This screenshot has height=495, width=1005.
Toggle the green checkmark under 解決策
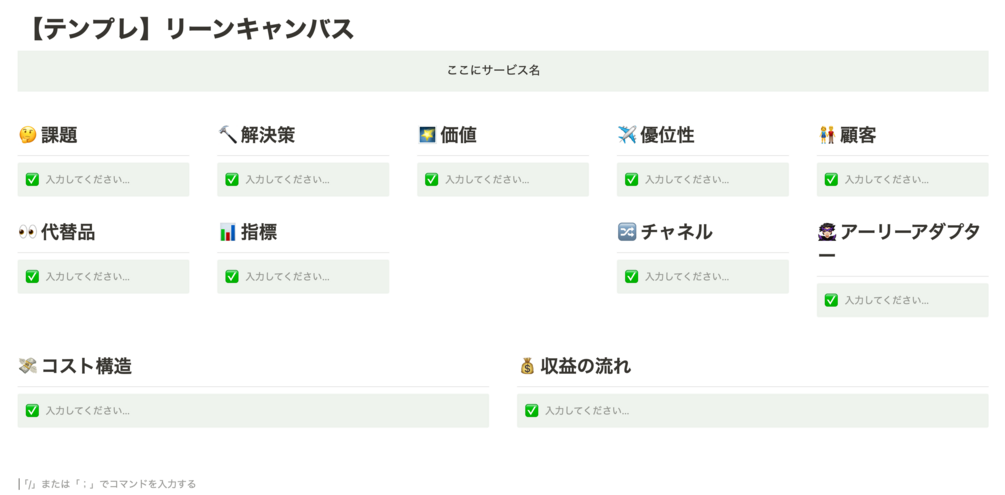[232, 180]
